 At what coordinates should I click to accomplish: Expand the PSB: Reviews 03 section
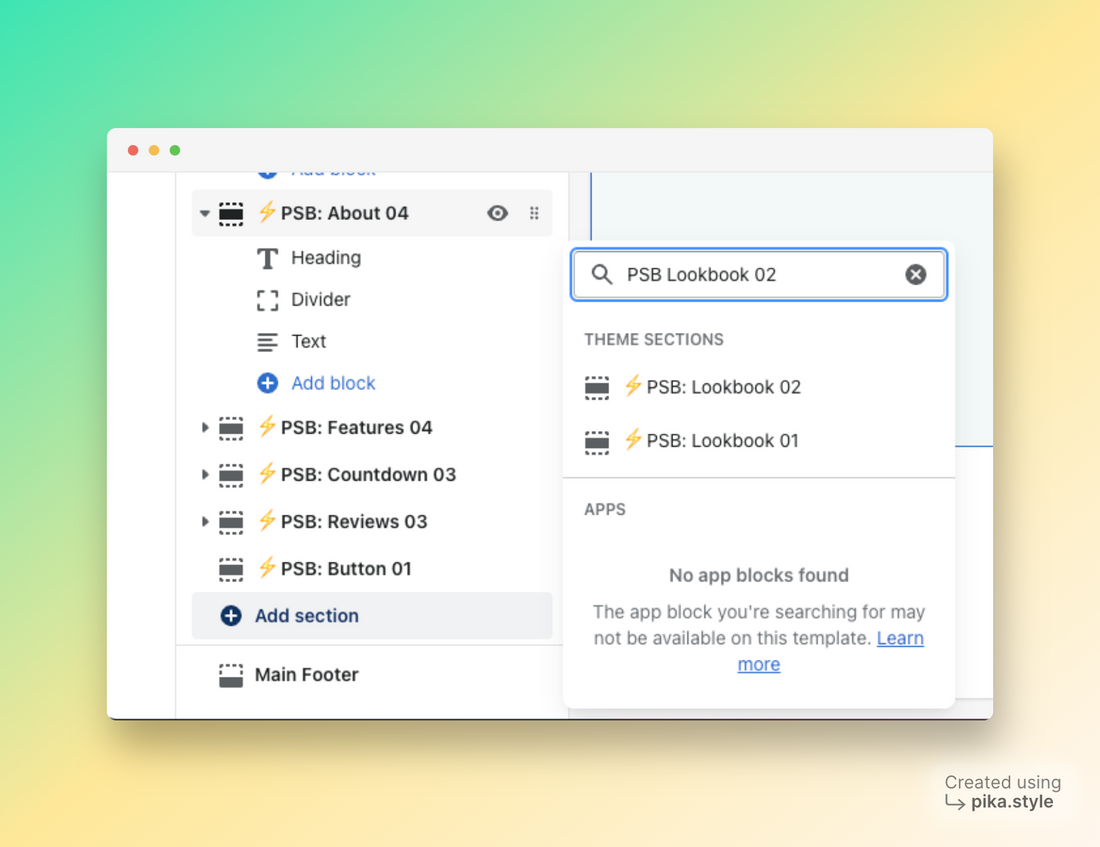click(x=204, y=521)
